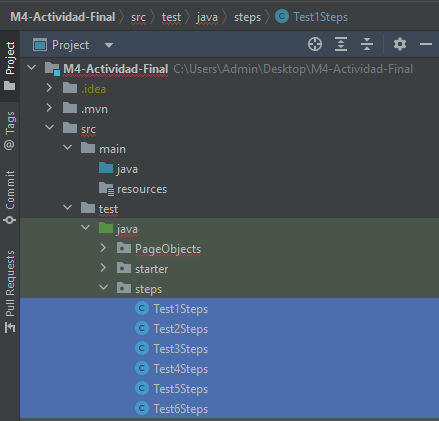Switch to the Project side tab
439x421 pixels.
coord(10,66)
